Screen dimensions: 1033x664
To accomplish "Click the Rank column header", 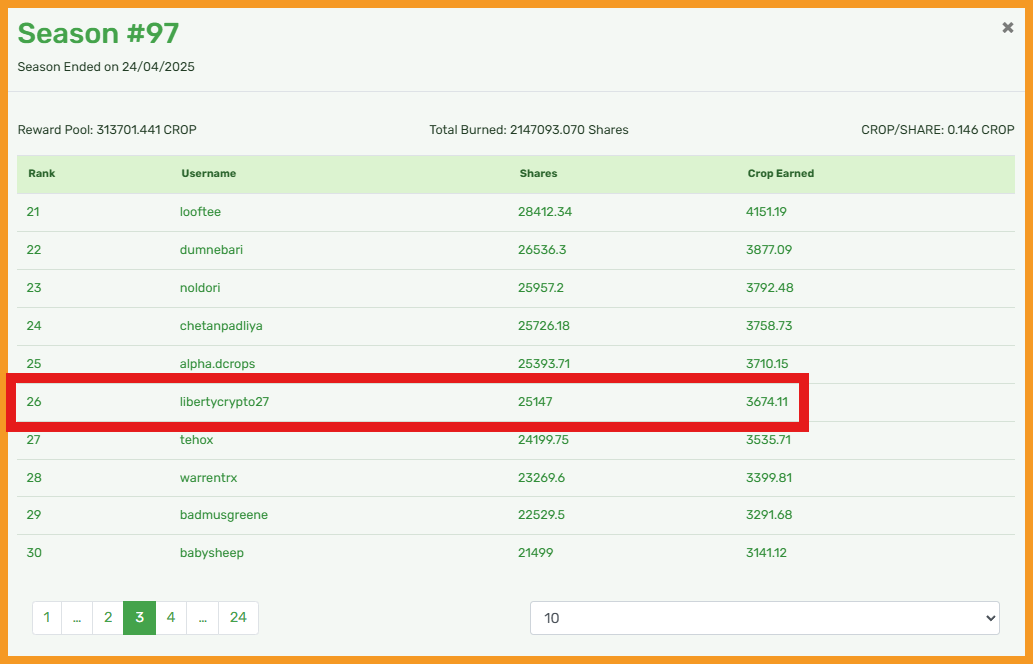I will pos(42,174).
